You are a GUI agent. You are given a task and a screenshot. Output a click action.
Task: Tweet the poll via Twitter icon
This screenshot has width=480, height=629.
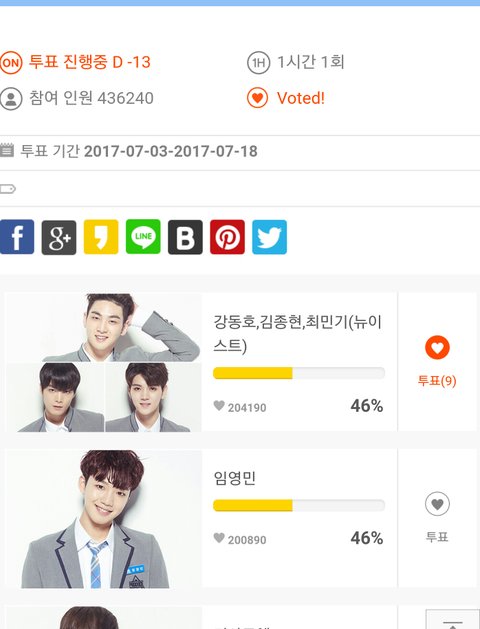(269, 237)
